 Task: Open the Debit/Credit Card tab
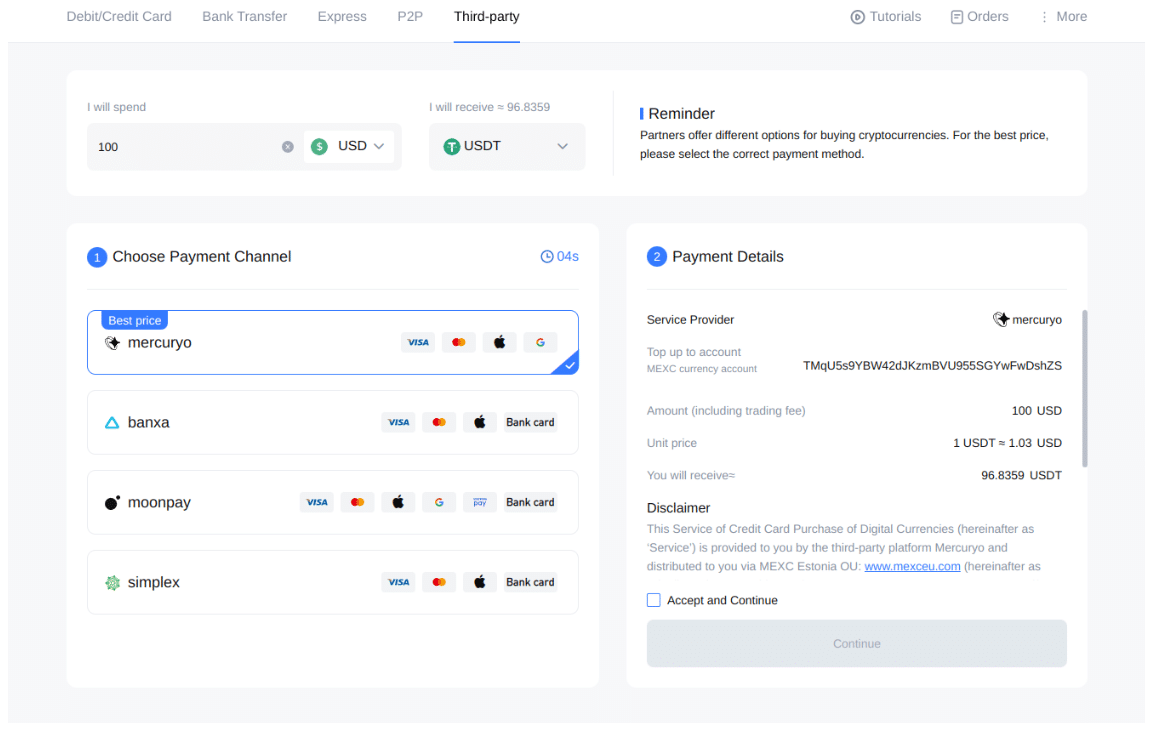point(118,16)
